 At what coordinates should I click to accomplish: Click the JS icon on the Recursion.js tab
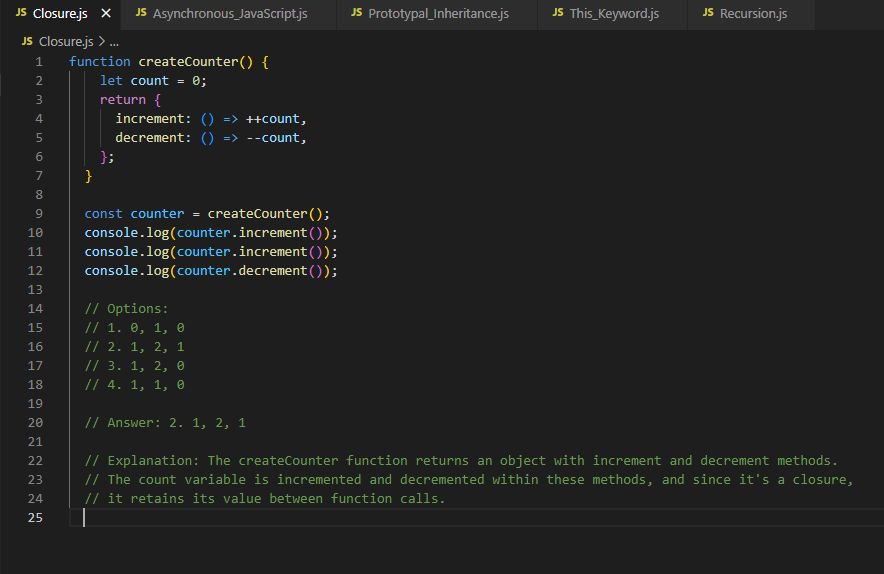click(x=709, y=13)
